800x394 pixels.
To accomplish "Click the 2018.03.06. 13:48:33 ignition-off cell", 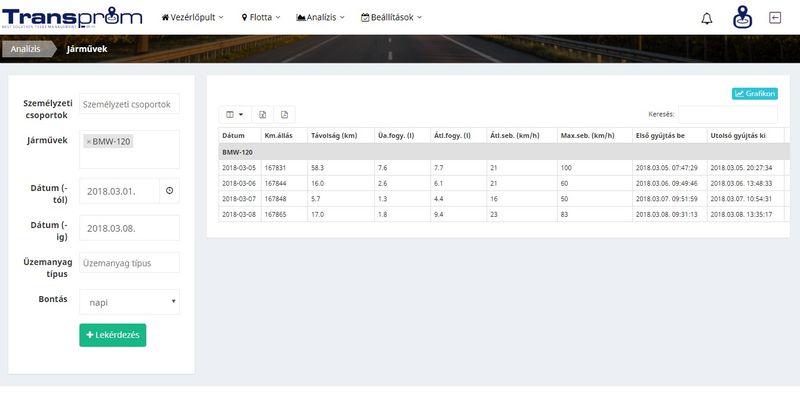I will tap(745, 183).
